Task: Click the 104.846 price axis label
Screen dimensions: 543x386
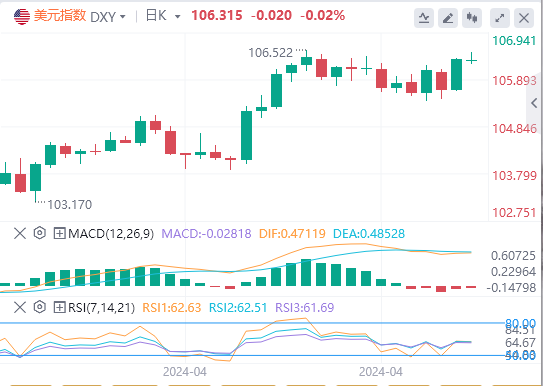Action: pyautogui.click(x=514, y=129)
